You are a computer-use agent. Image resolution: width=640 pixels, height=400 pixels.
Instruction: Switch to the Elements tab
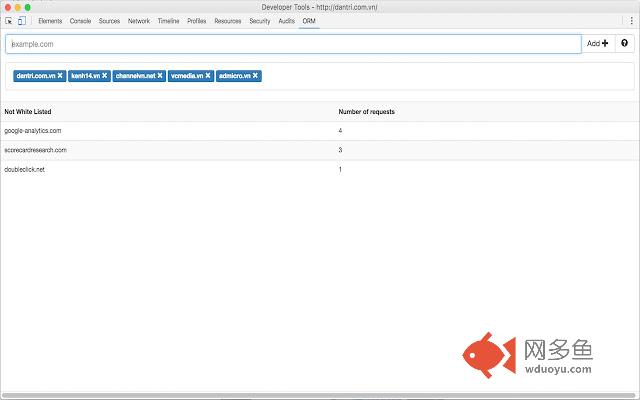pos(51,21)
